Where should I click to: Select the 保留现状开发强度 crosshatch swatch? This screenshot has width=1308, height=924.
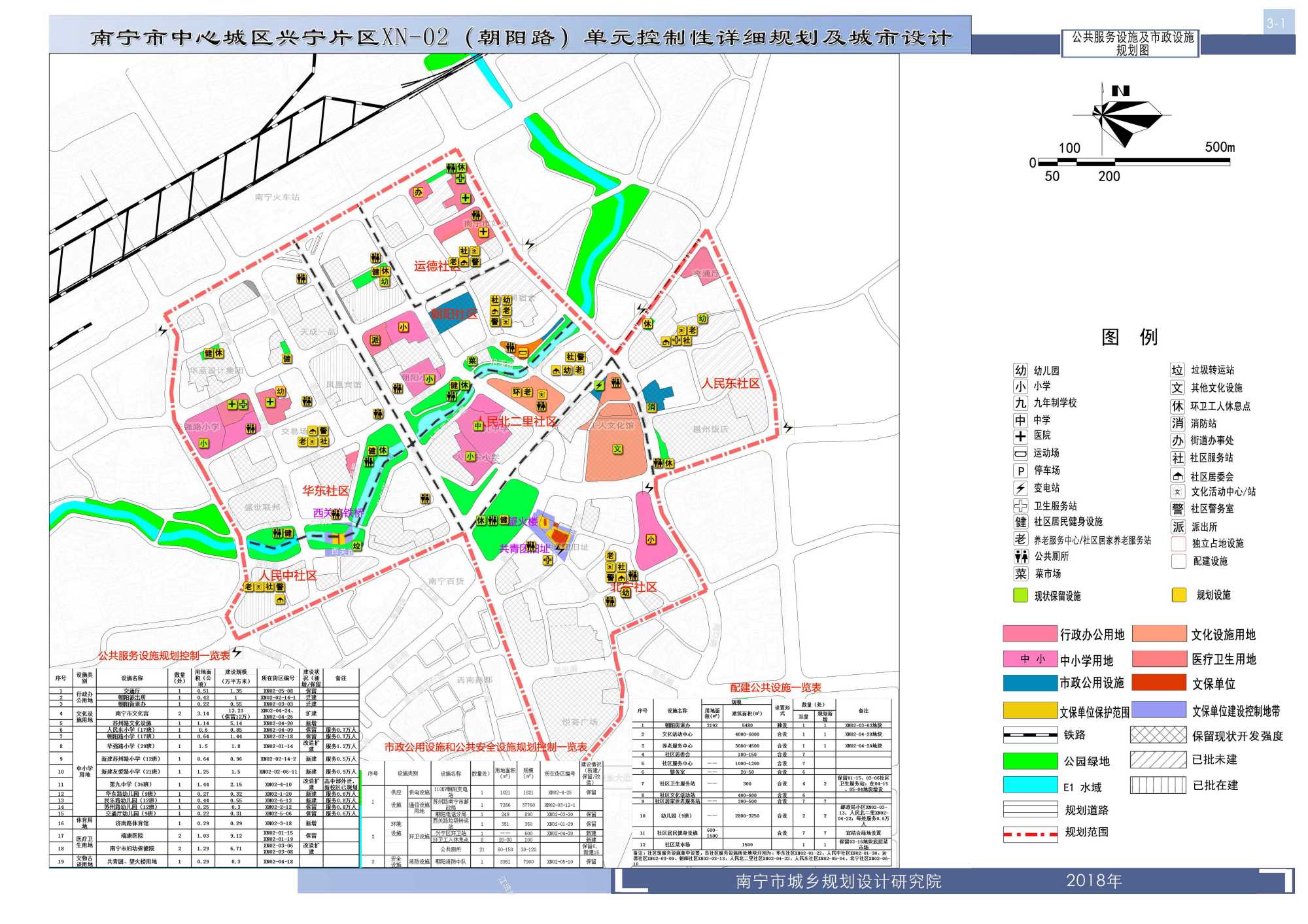1158,735
